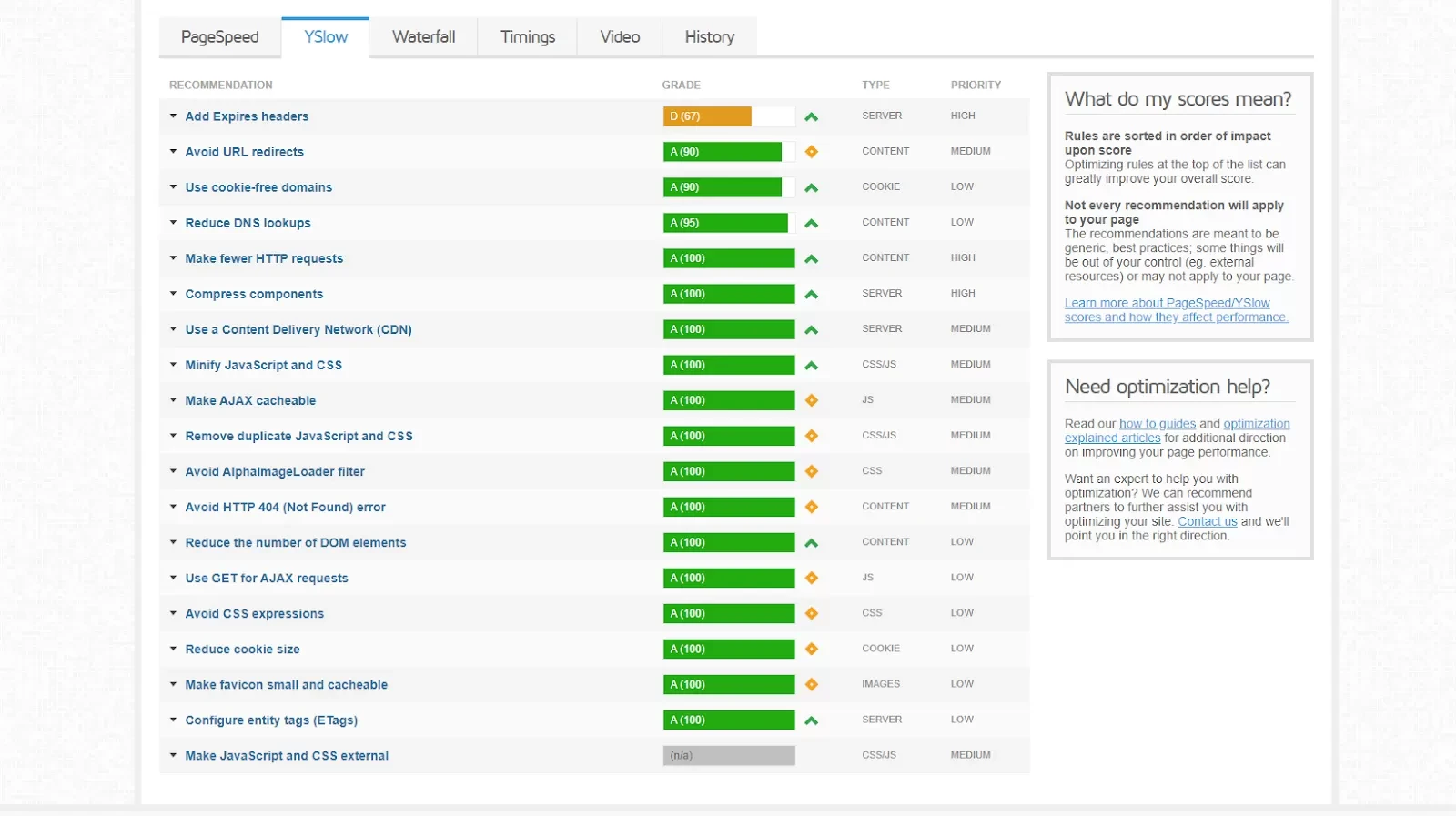
Task: Expand the Reduce DNS lookups triangle
Action: point(173,222)
